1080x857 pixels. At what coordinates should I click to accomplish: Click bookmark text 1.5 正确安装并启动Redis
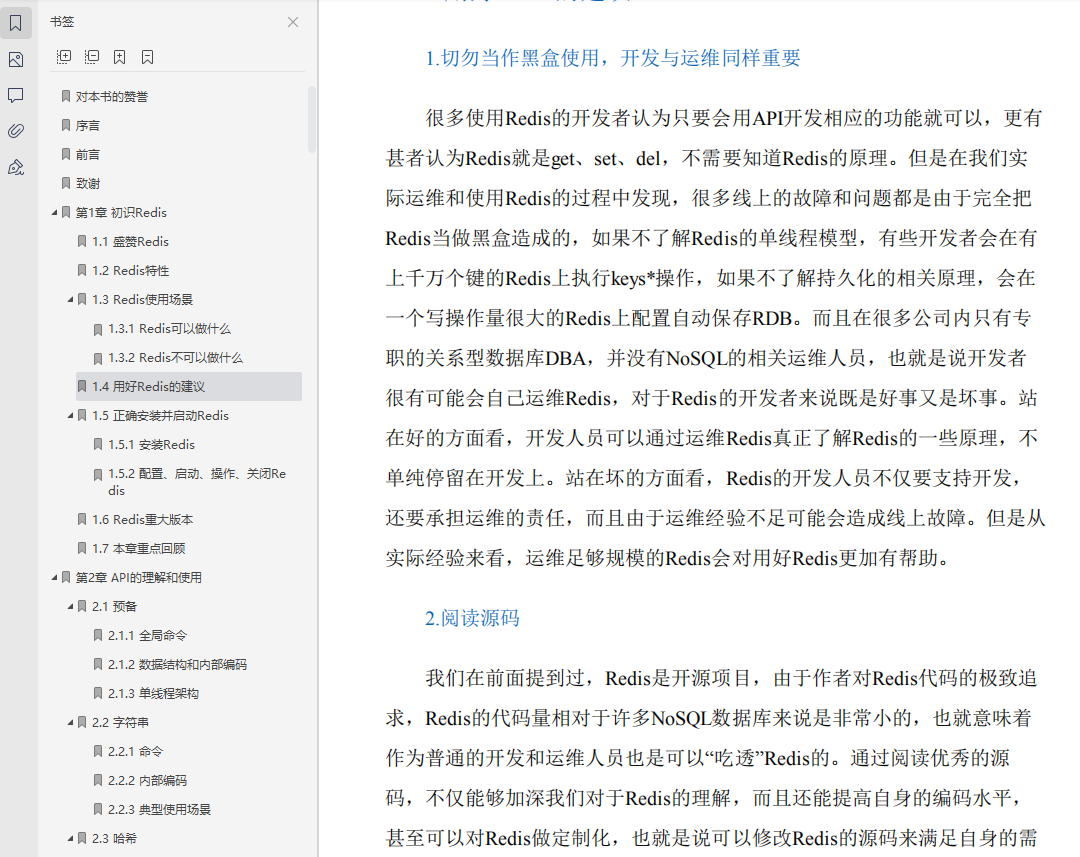[160, 415]
